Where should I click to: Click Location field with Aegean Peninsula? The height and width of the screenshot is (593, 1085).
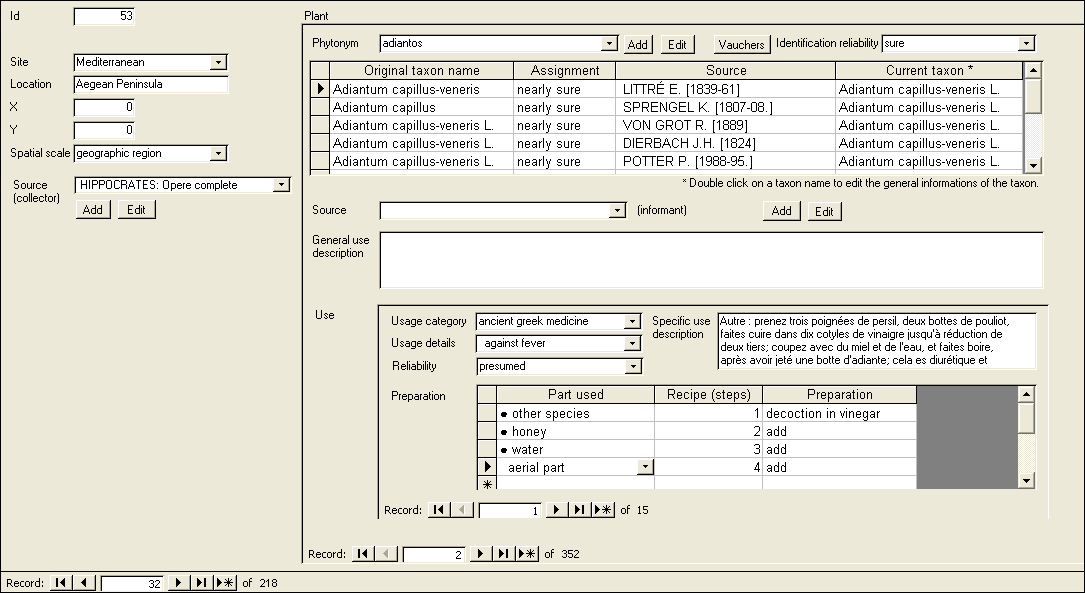tap(151, 84)
